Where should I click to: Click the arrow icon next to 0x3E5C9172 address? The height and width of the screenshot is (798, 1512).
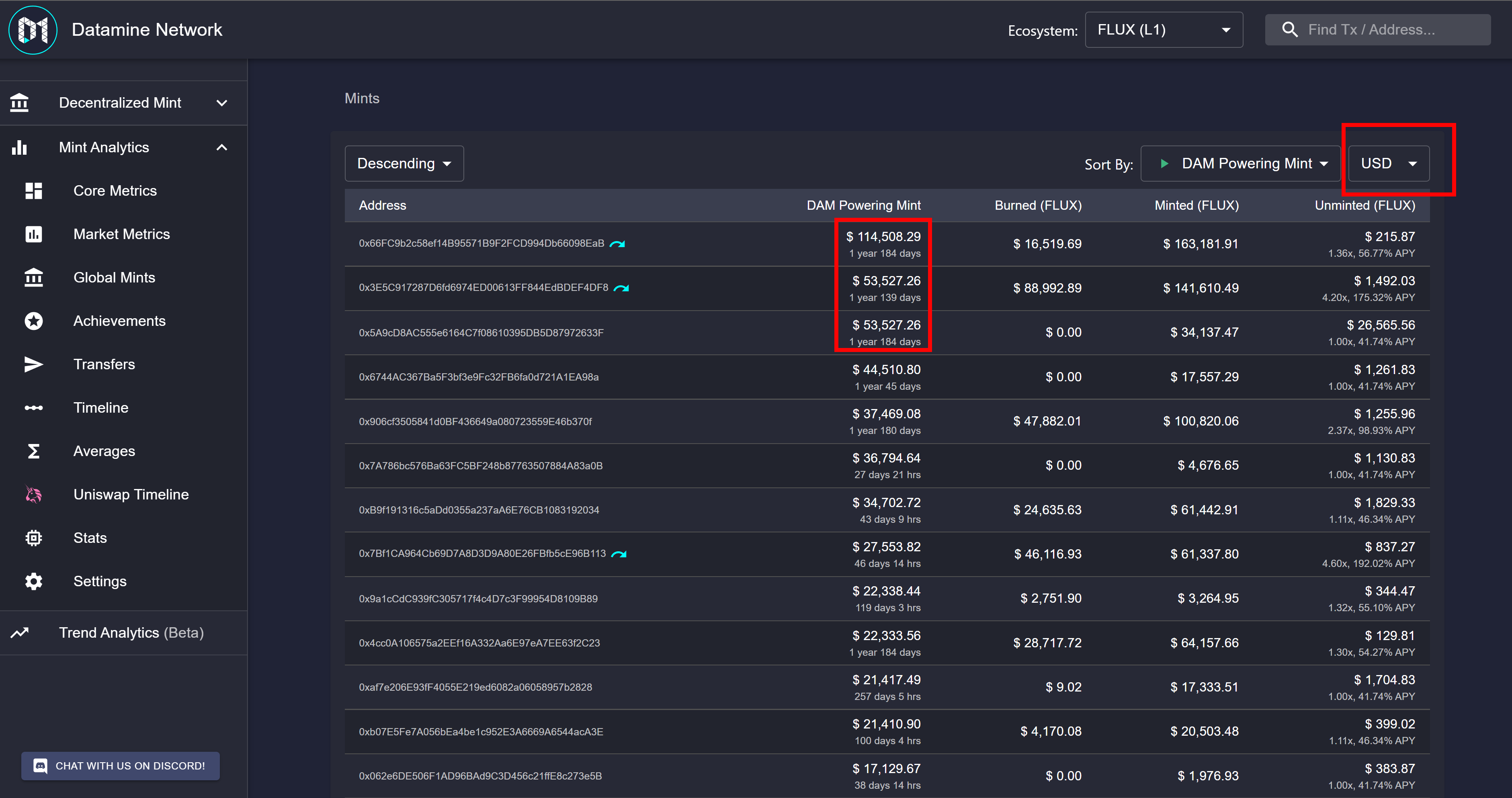pyautogui.click(x=622, y=288)
